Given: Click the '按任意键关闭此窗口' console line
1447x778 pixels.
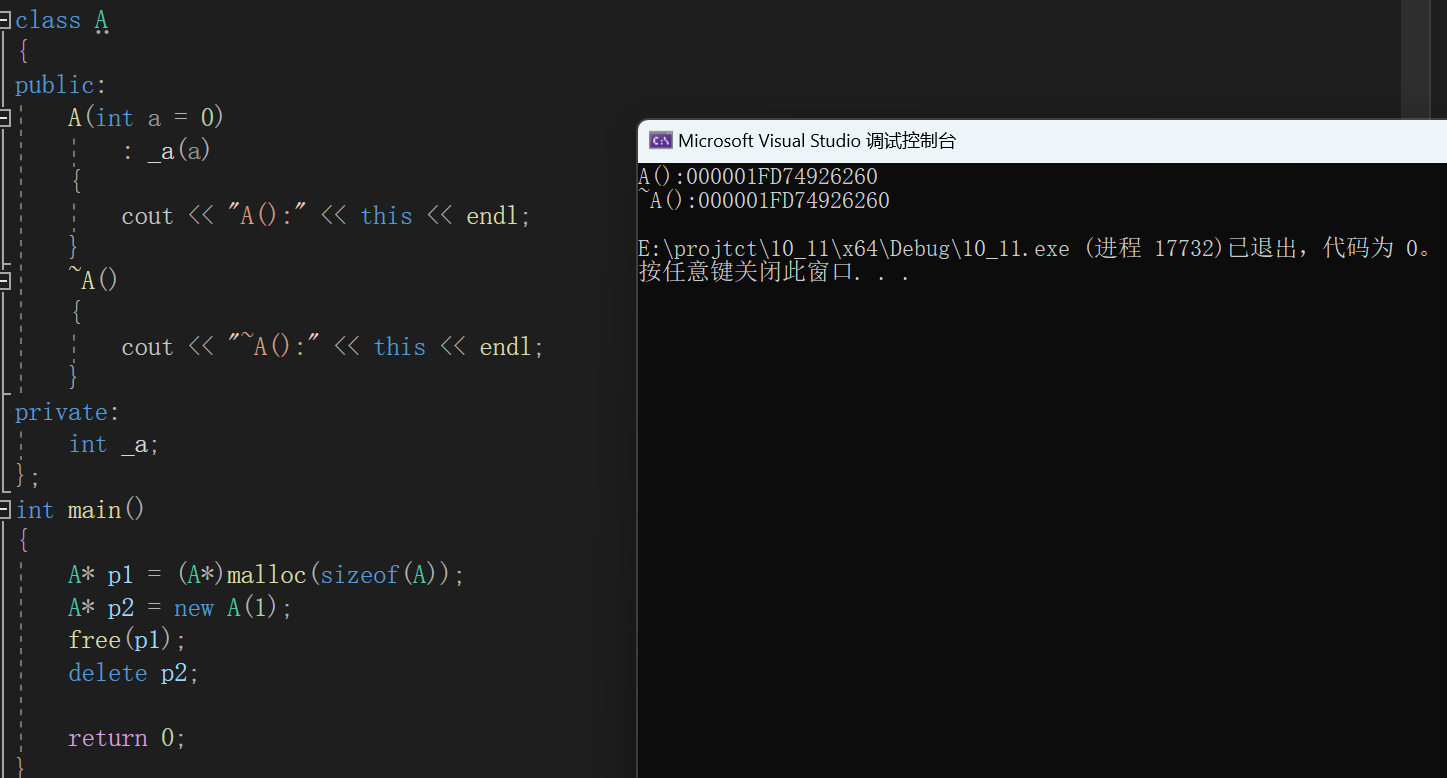Looking at the screenshot, I should point(774,272).
